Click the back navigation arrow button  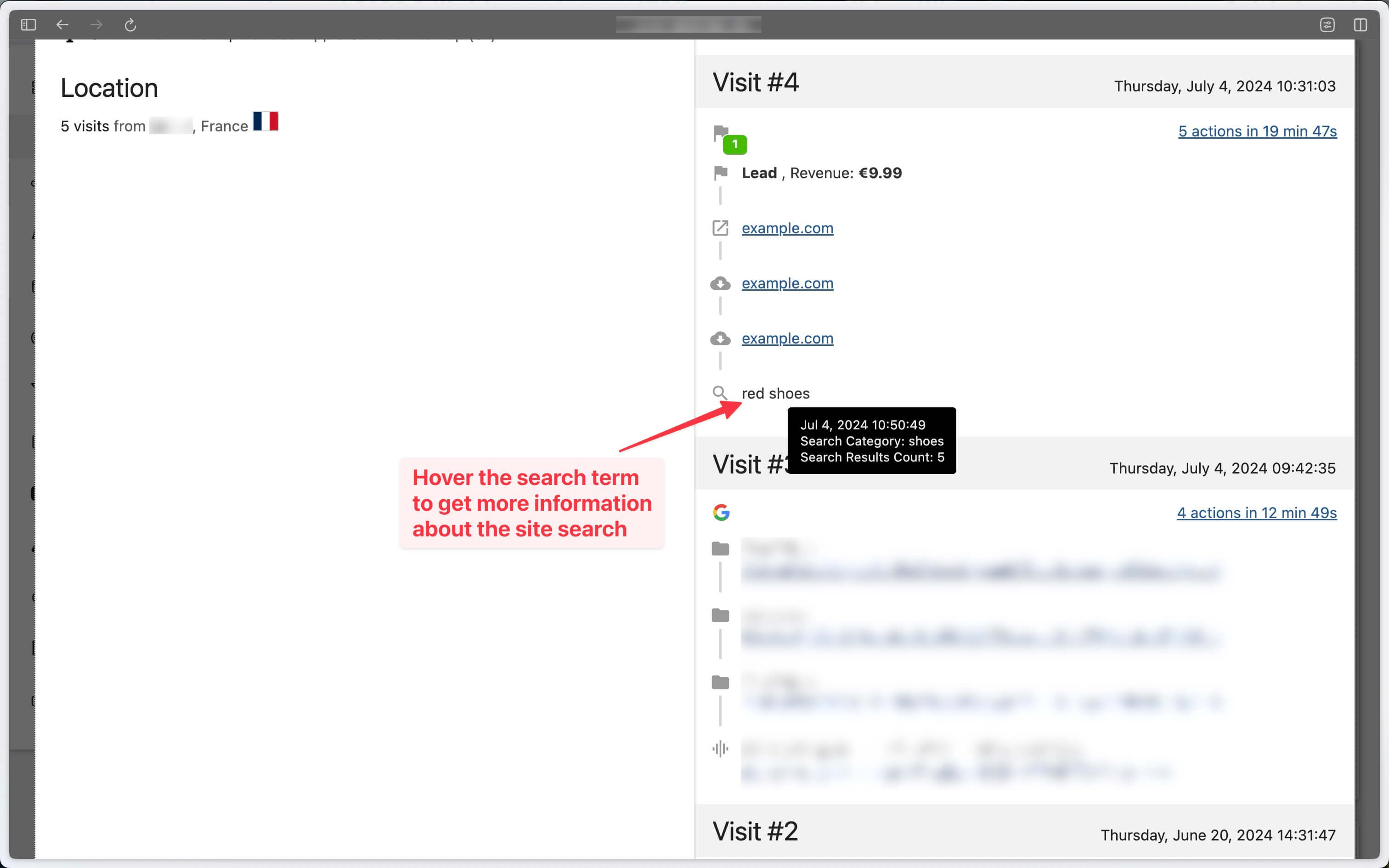tap(62, 24)
